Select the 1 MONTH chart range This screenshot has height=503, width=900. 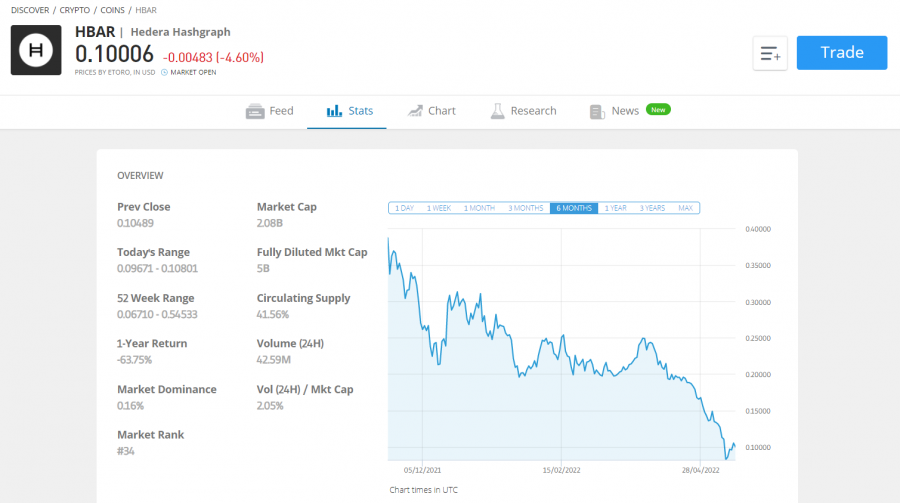(479, 208)
